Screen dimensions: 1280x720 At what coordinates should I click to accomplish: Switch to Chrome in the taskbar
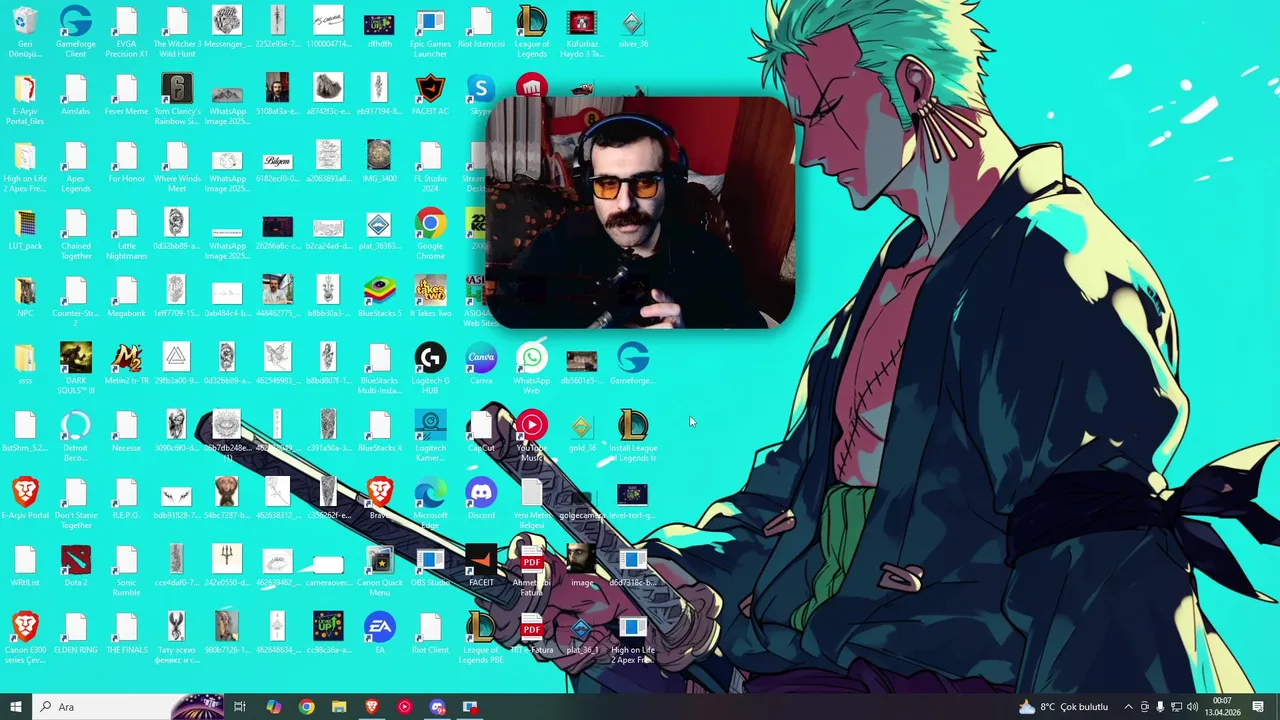[306, 707]
